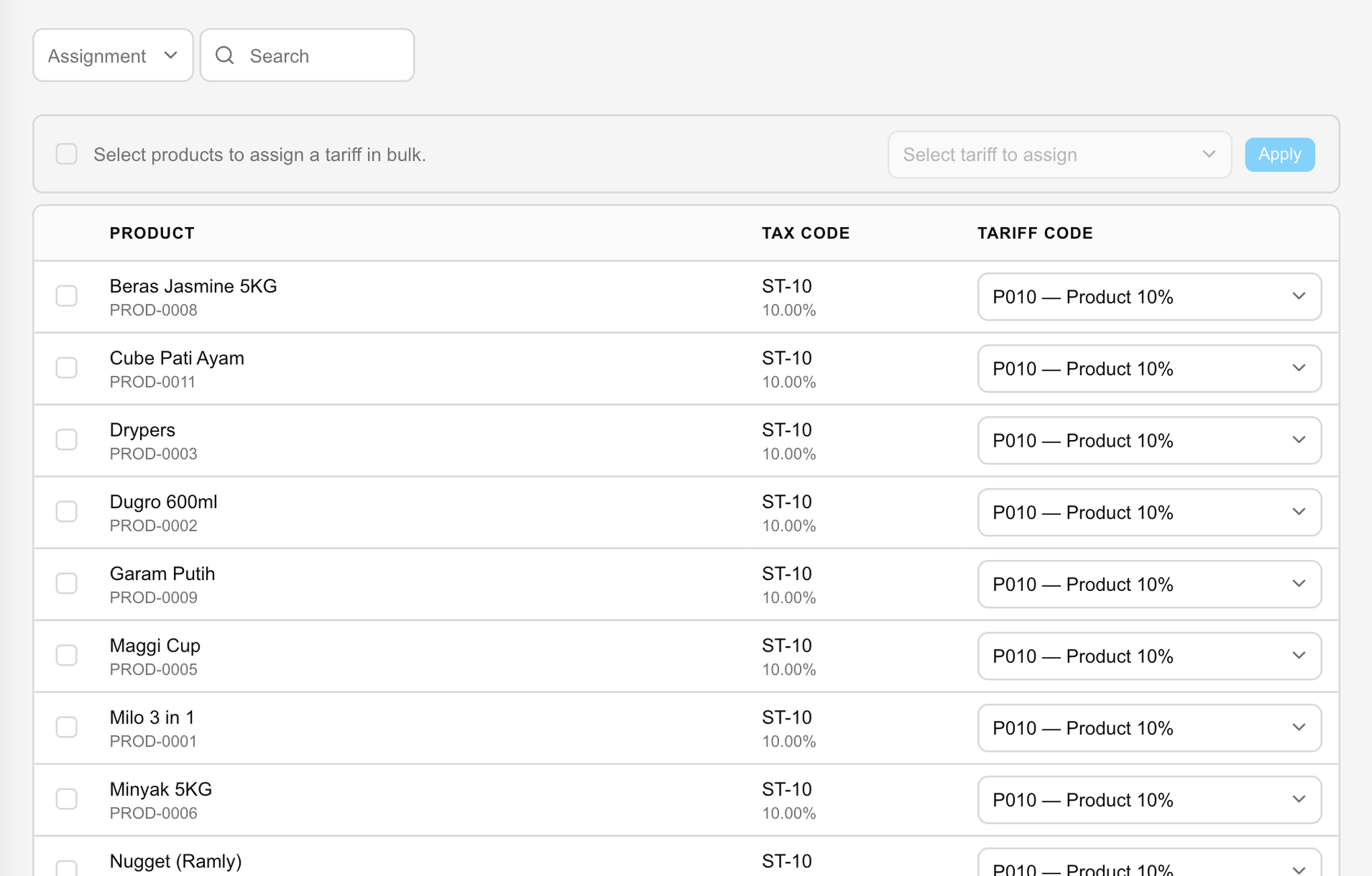This screenshot has width=1372, height=876.
Task: Click the TAX CODE column header
Action: click(x=806, y=233)
